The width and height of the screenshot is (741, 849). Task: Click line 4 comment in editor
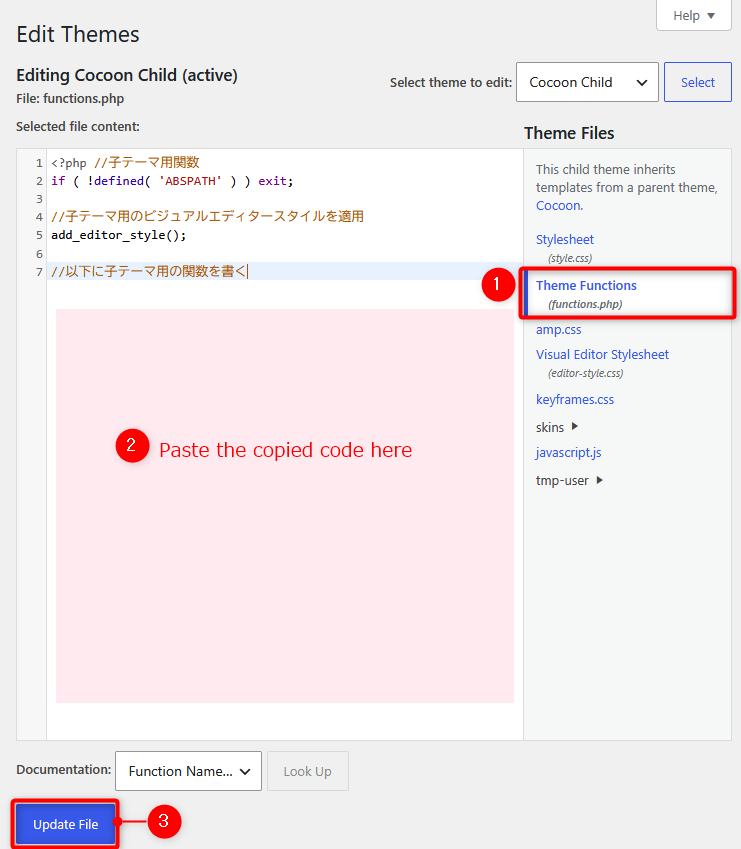pos(207,217)
